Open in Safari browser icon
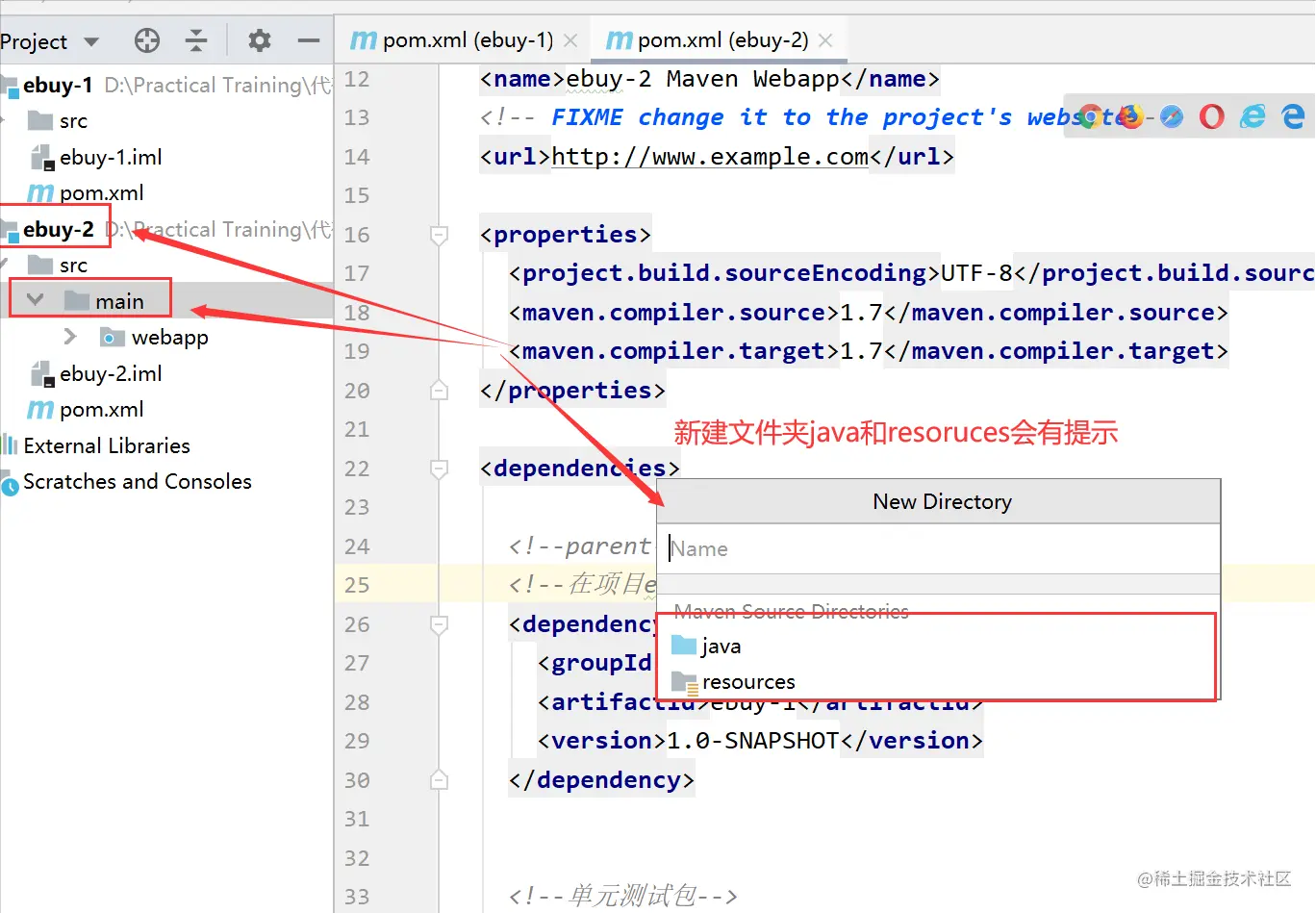The image size is (1316, 913). (1172, 116)
